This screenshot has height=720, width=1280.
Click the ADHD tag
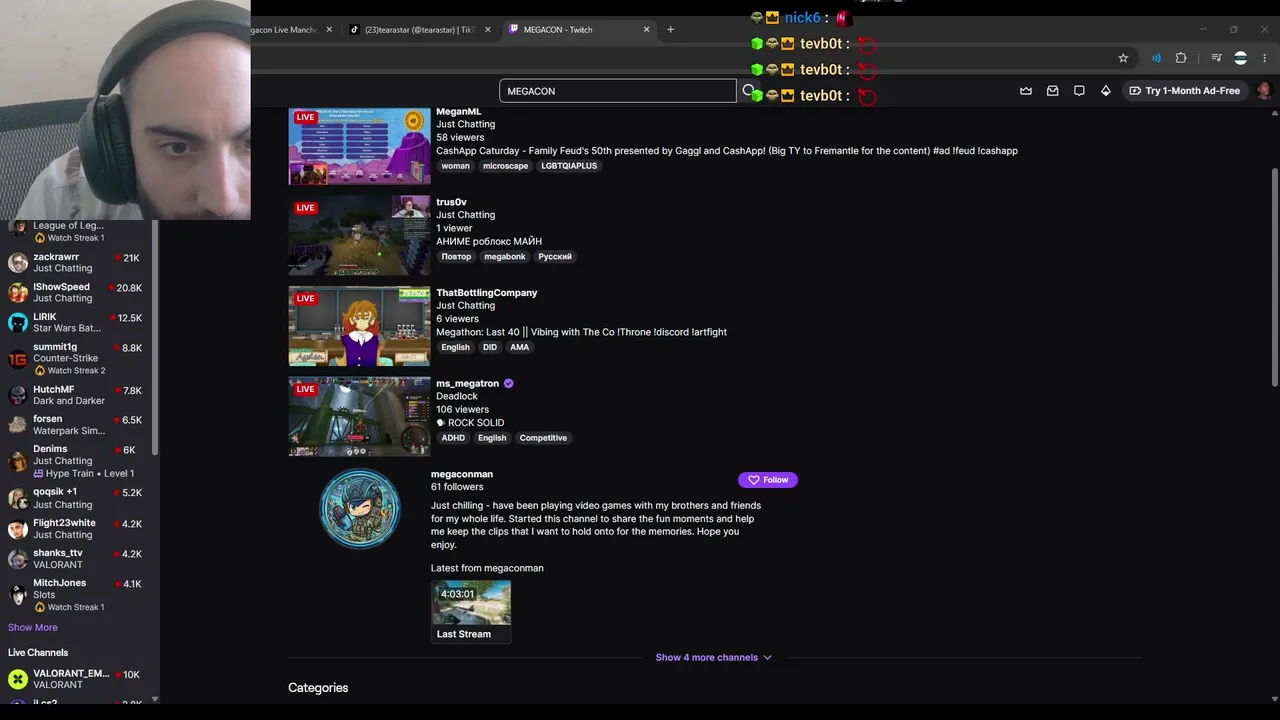[x=454, y=438]
